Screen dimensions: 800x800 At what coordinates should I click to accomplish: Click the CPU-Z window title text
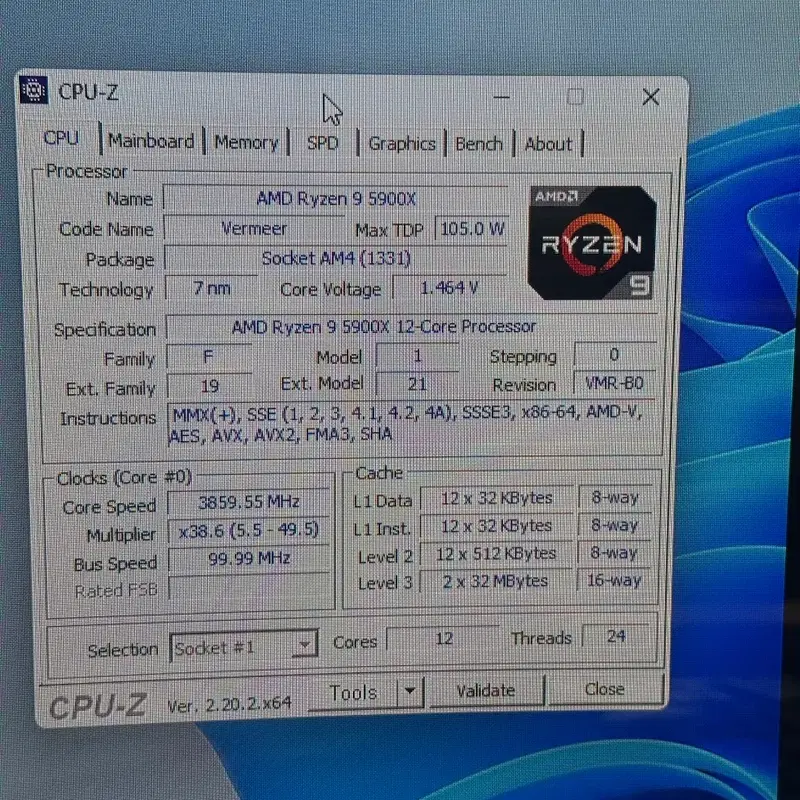tap(88, 92)
